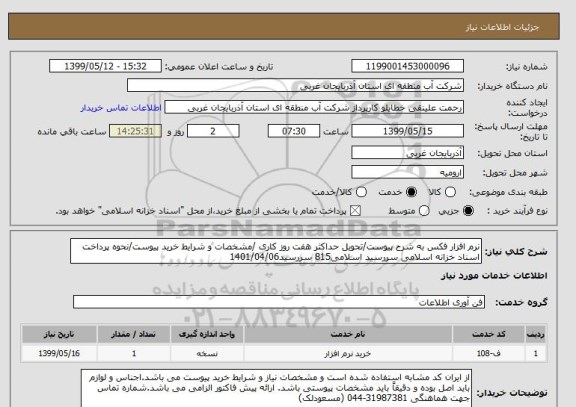Click the شماره نیاز label
This screenshot has height=407, width=576.
527,67
